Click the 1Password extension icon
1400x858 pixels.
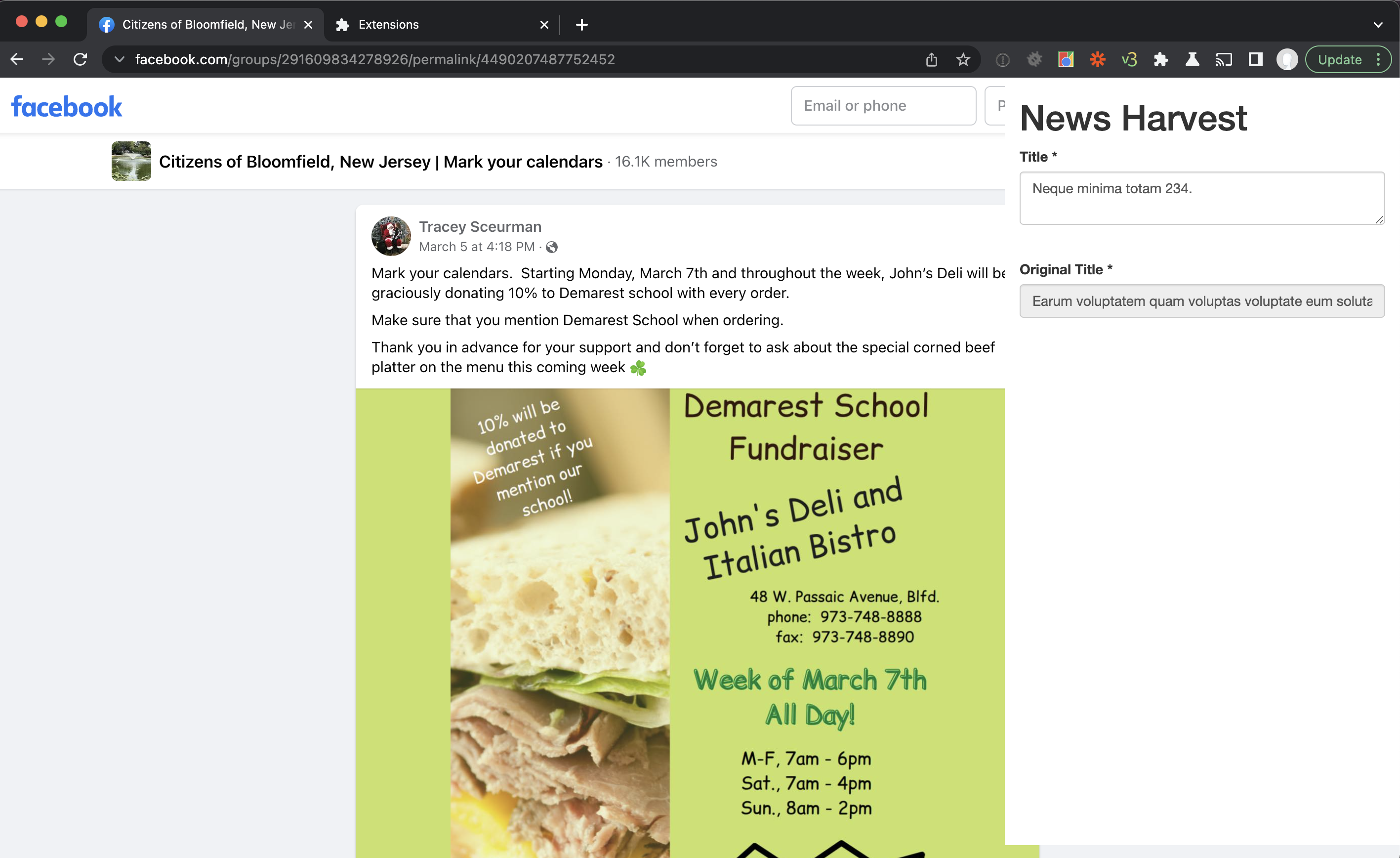pos(1003,60)
